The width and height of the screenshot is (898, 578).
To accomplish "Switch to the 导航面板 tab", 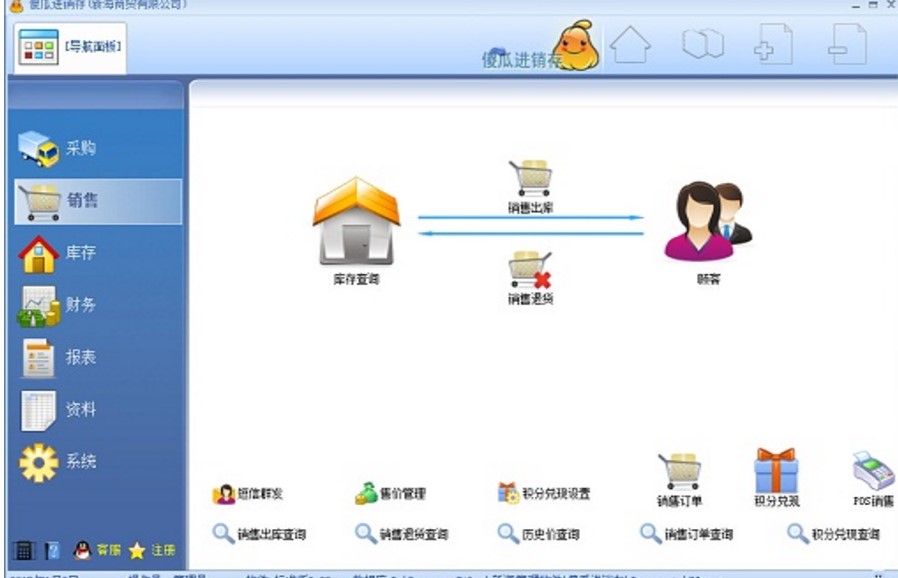I will pyautogui.click(x=70, y=47).
